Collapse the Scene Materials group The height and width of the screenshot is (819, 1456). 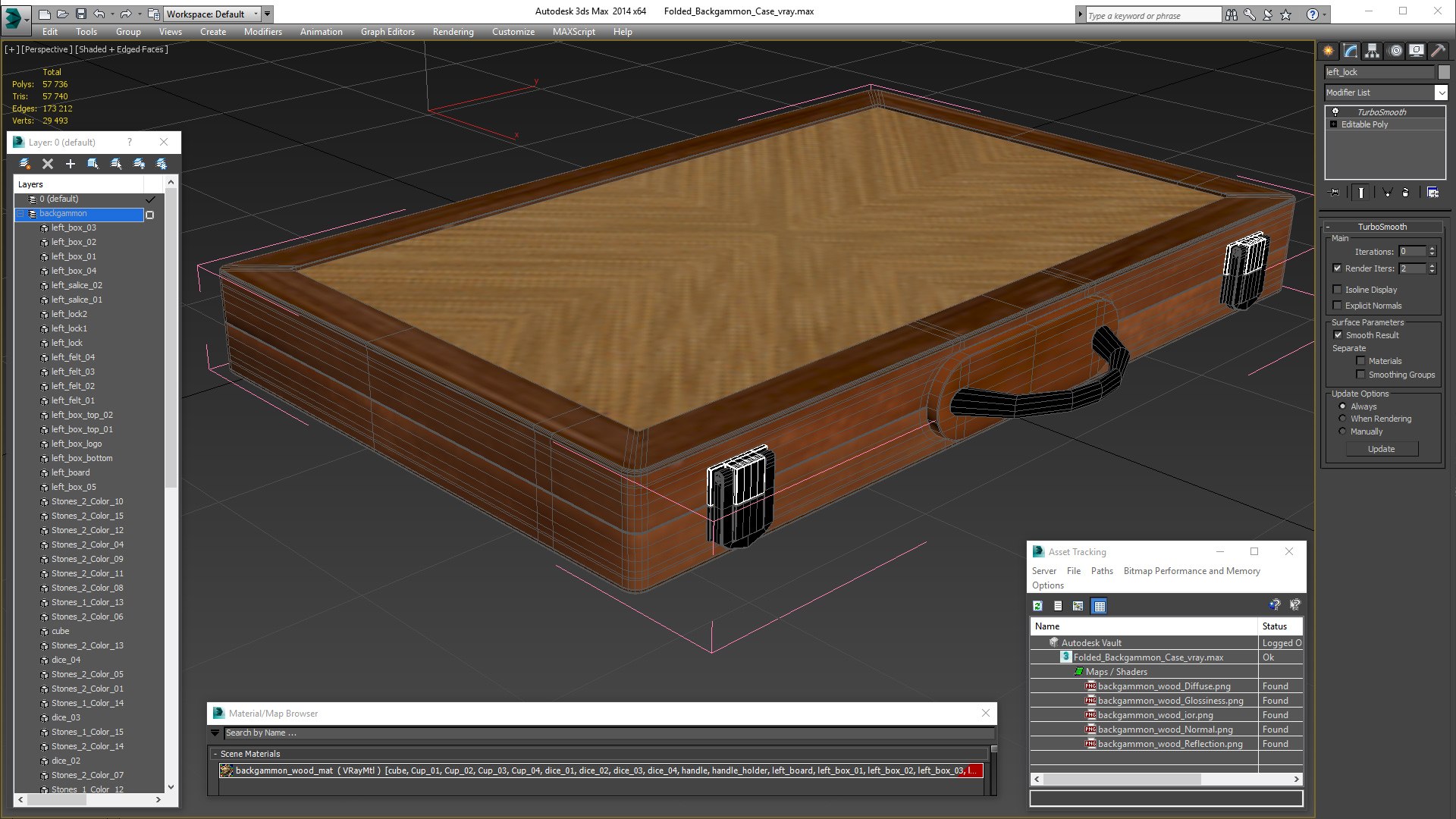(215, 755)
